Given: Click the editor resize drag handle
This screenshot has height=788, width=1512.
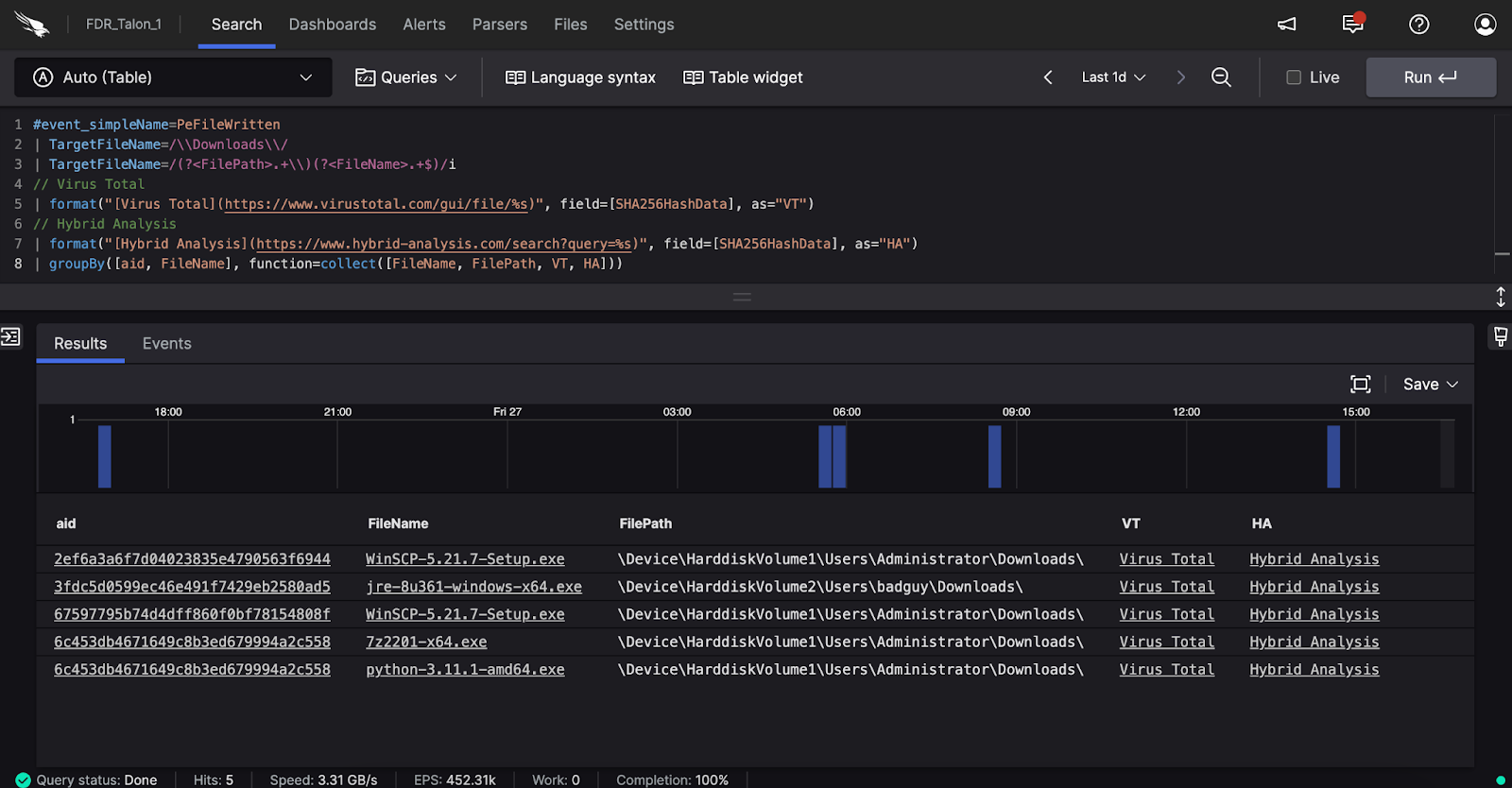Looking at the screenshot, I should click(742, 297).
